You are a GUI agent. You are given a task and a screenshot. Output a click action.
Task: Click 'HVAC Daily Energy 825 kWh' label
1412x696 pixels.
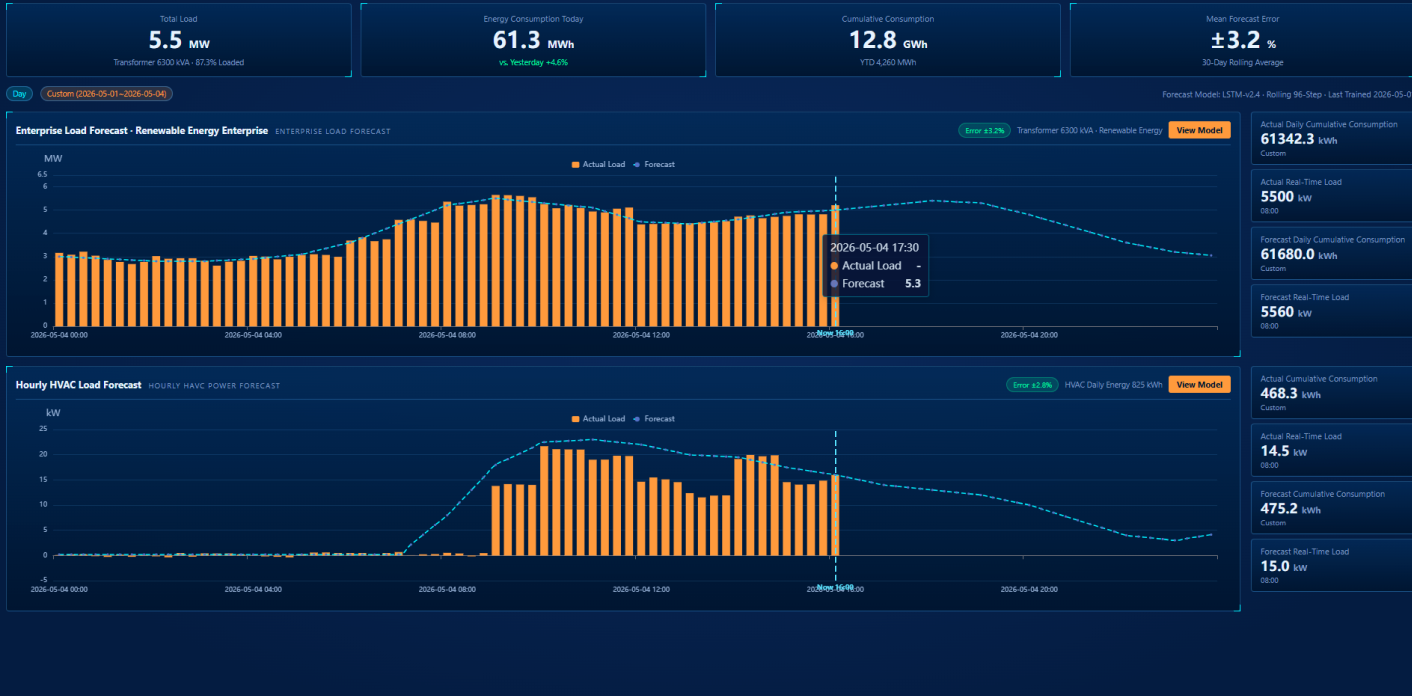1113,385
